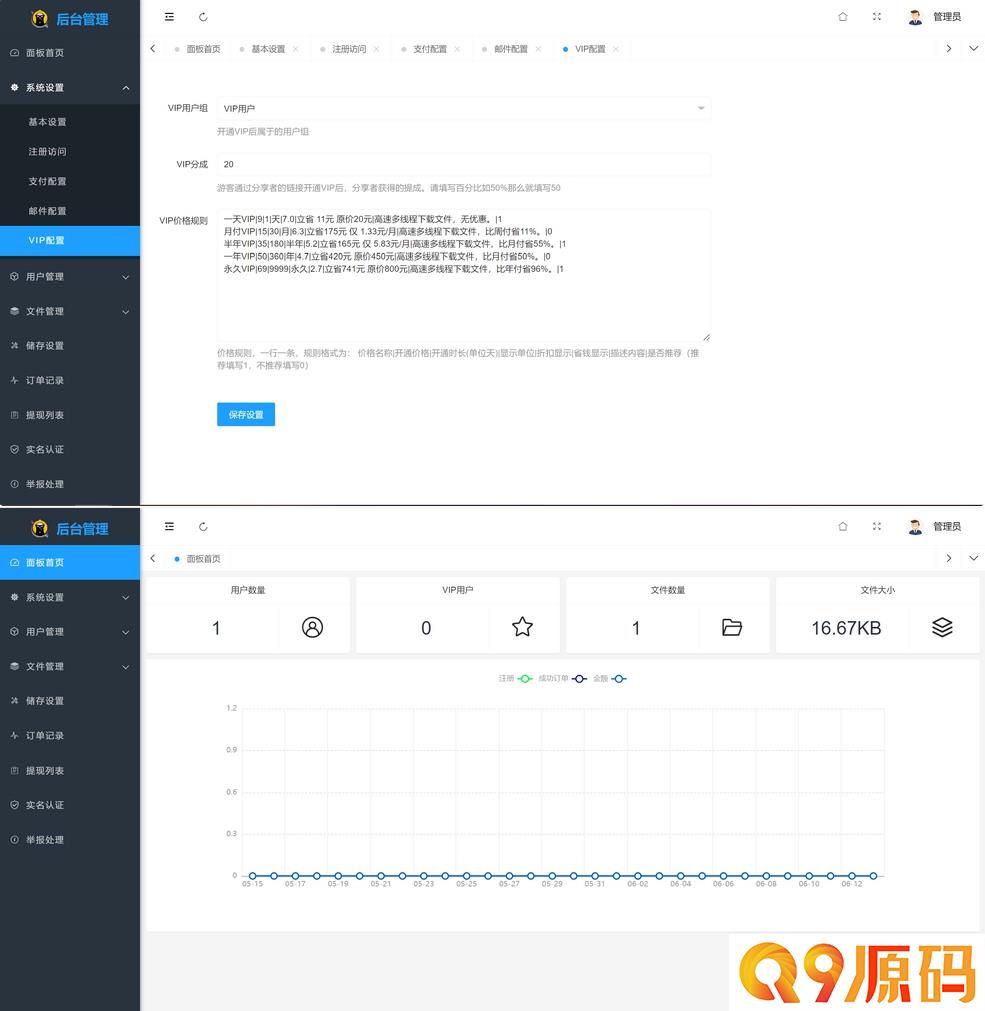Click sidebar toggle icon on dashboard screen header

click(169, 527)
